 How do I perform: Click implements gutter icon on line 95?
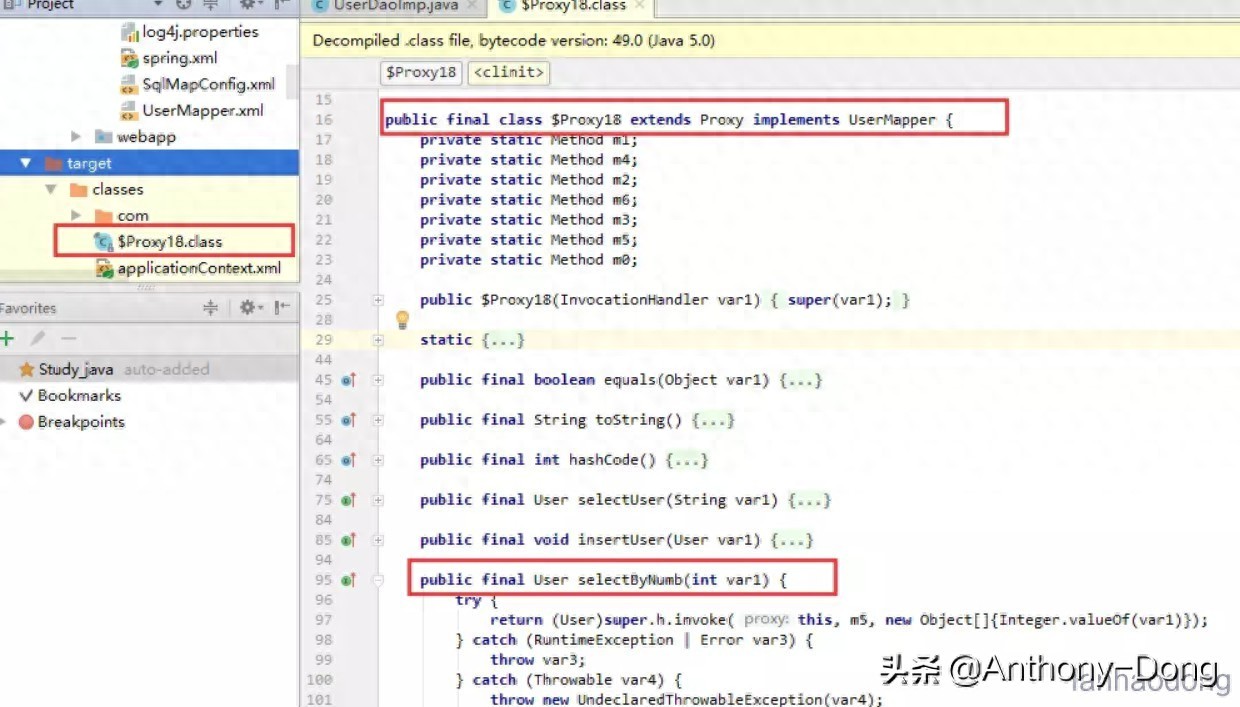coord(348,580)
